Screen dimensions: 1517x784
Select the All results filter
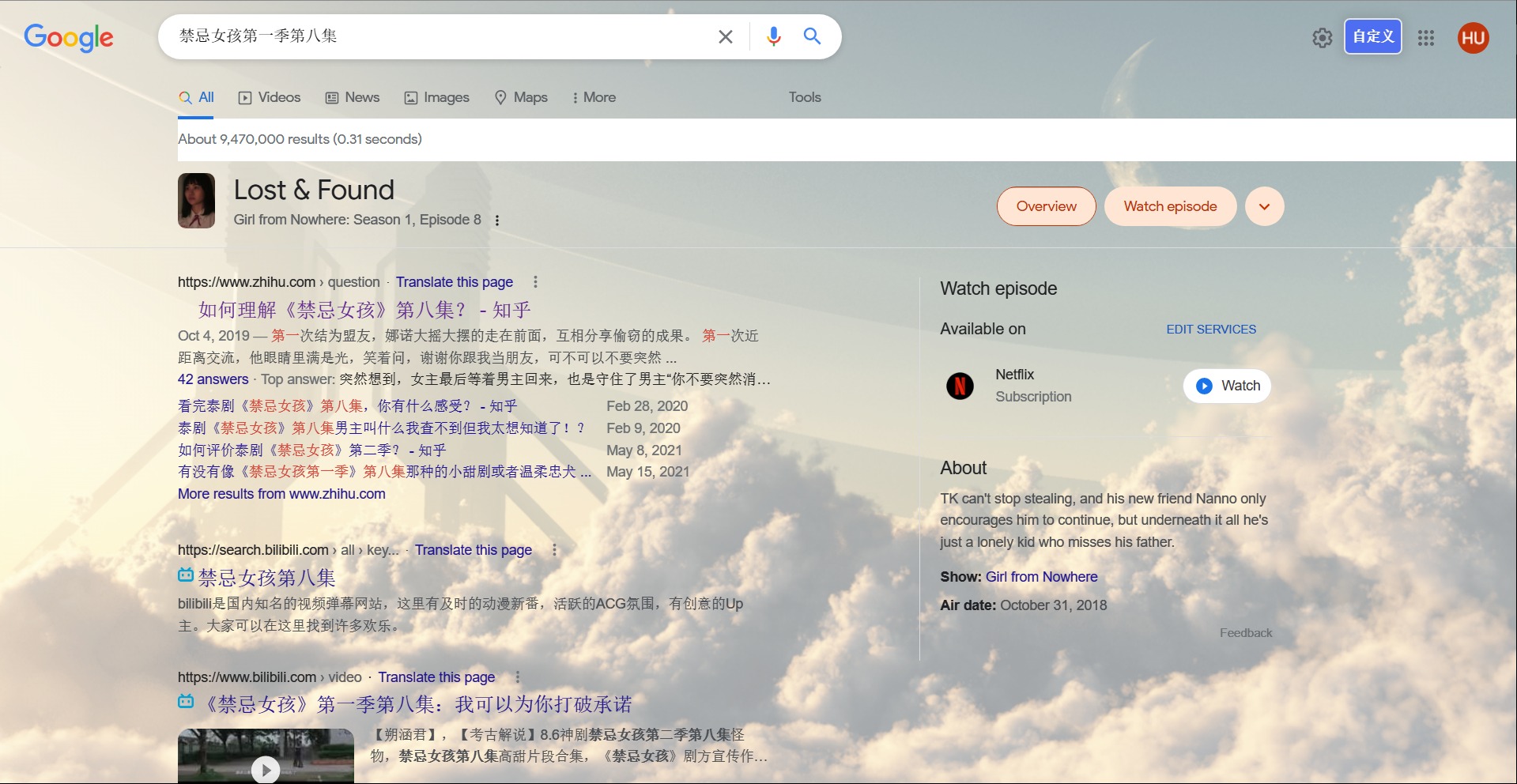pyautogui.click(x=196, y=97)
